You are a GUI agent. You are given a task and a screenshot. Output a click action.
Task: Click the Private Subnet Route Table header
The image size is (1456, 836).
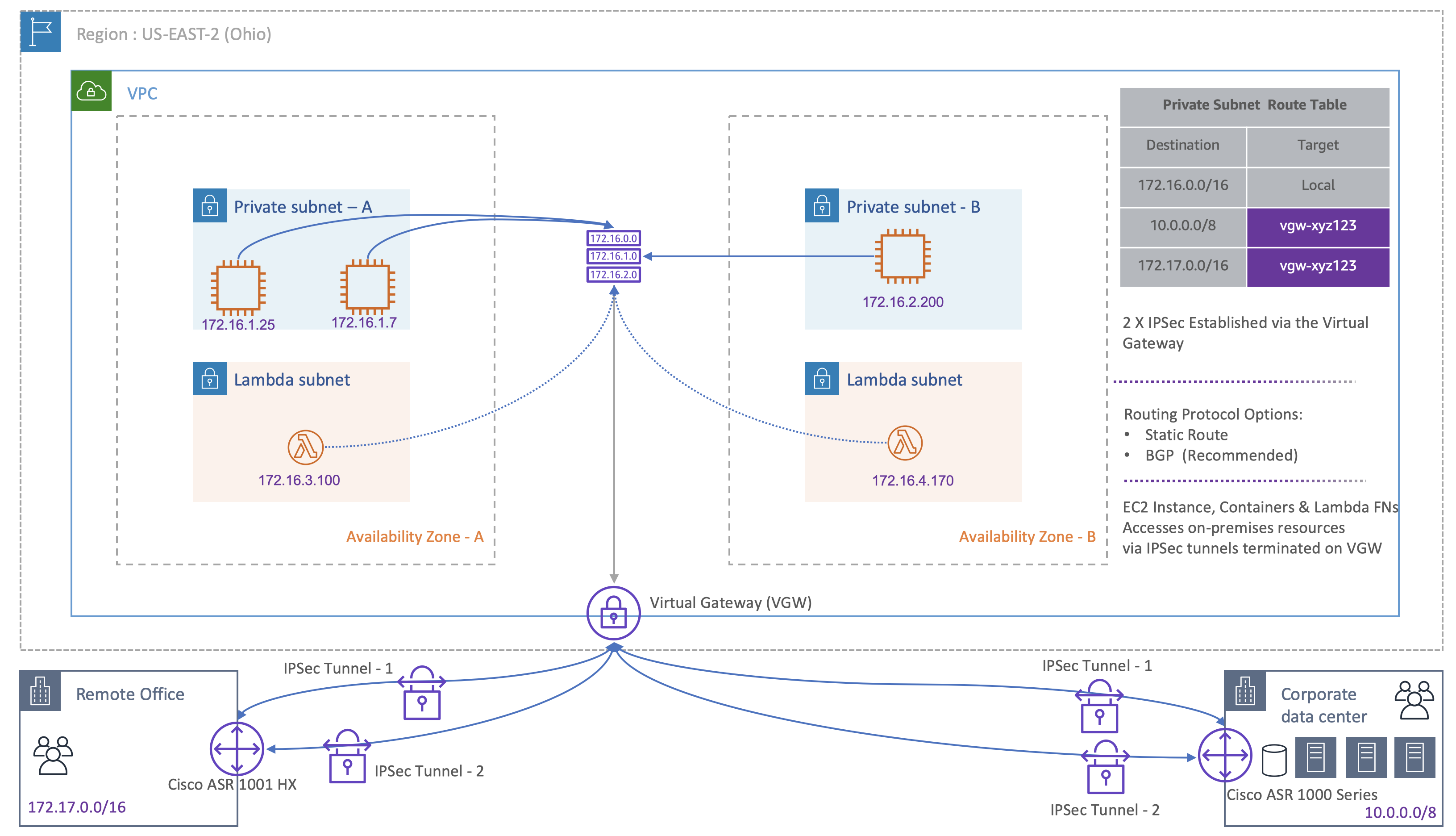(1254, 105)
